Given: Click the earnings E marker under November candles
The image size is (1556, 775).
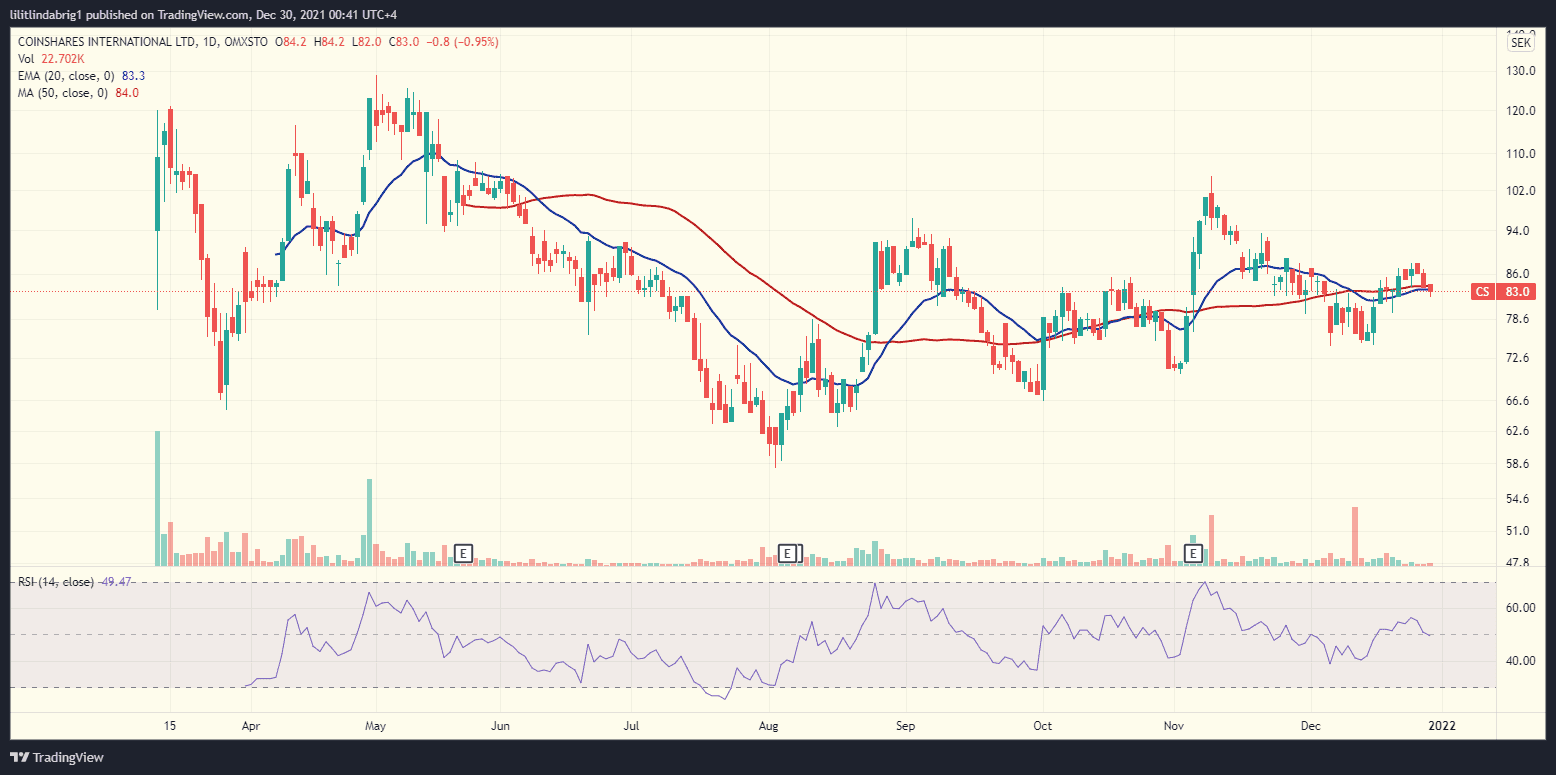Looking at the screenshot, I should [x=1193, y=551].
